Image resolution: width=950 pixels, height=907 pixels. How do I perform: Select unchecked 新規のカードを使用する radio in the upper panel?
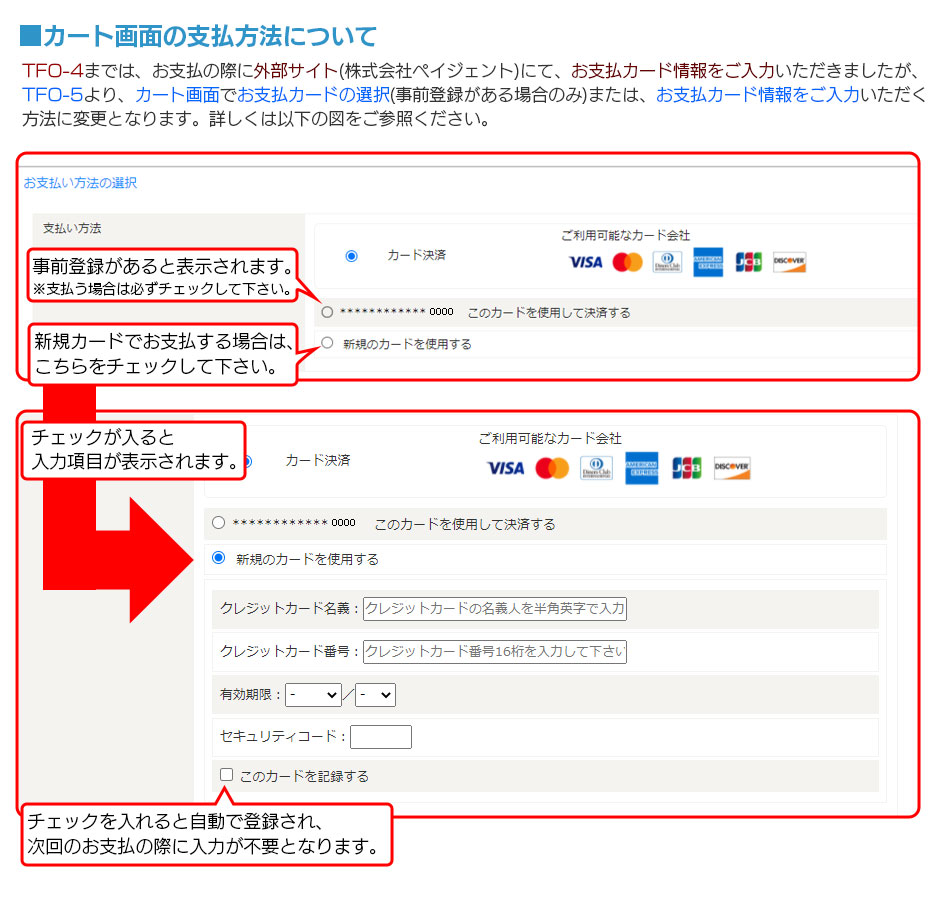tap(327, 343)
